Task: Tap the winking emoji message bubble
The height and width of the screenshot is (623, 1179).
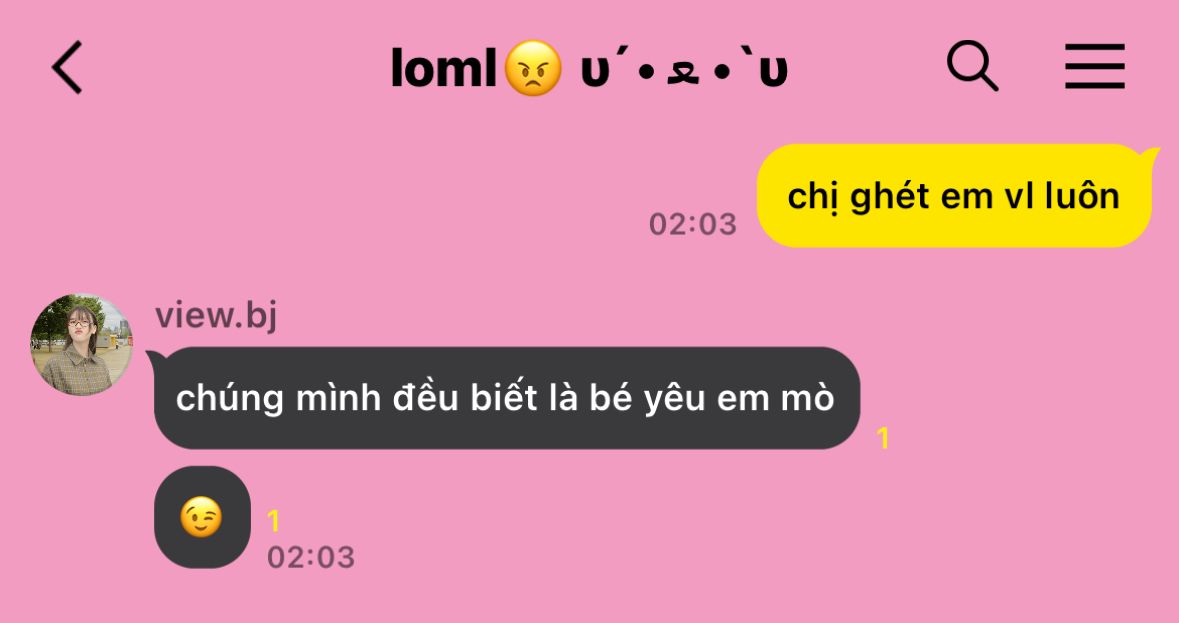Action: point(202,517)
